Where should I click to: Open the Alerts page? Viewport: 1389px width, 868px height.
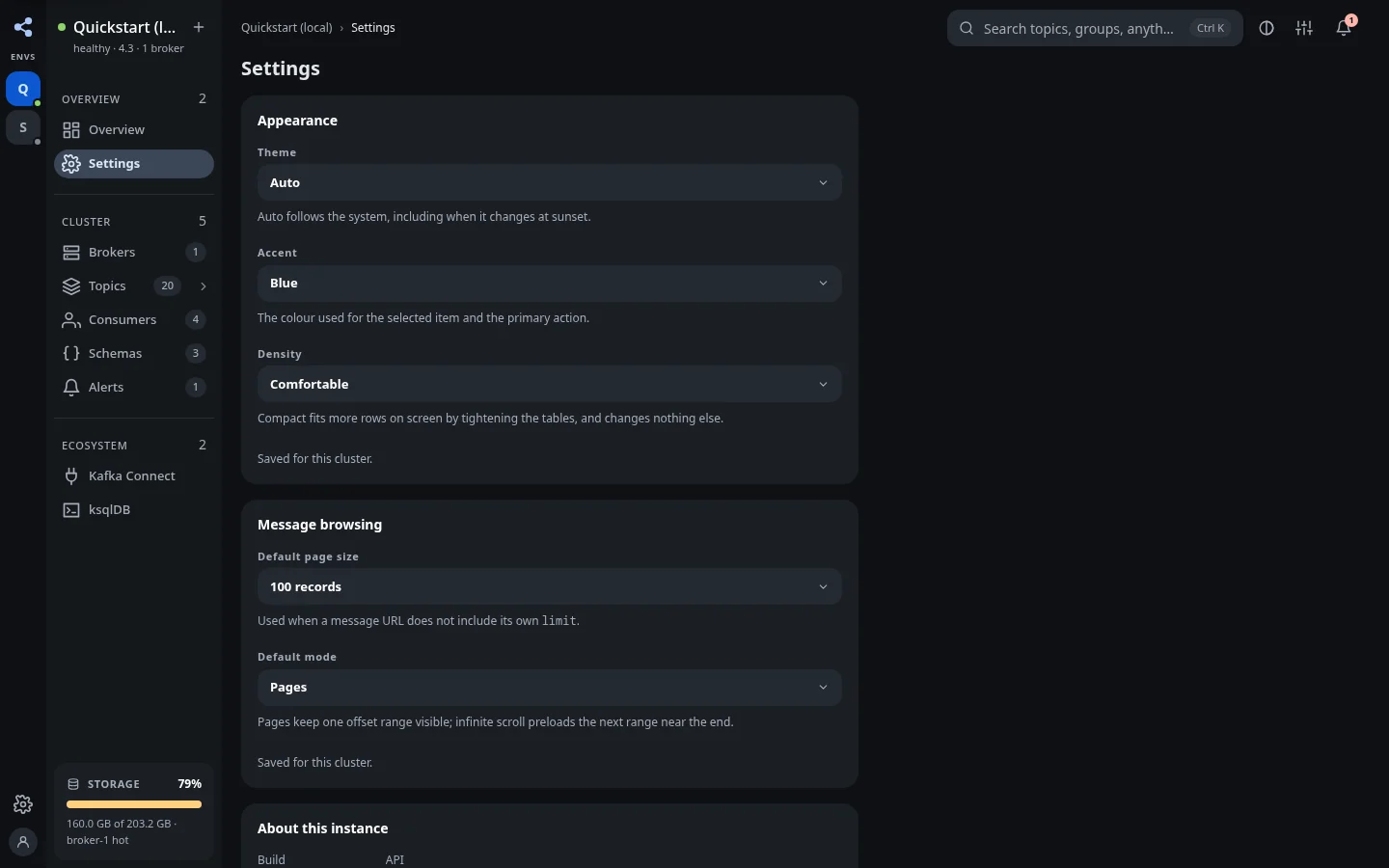coord(134,388)
